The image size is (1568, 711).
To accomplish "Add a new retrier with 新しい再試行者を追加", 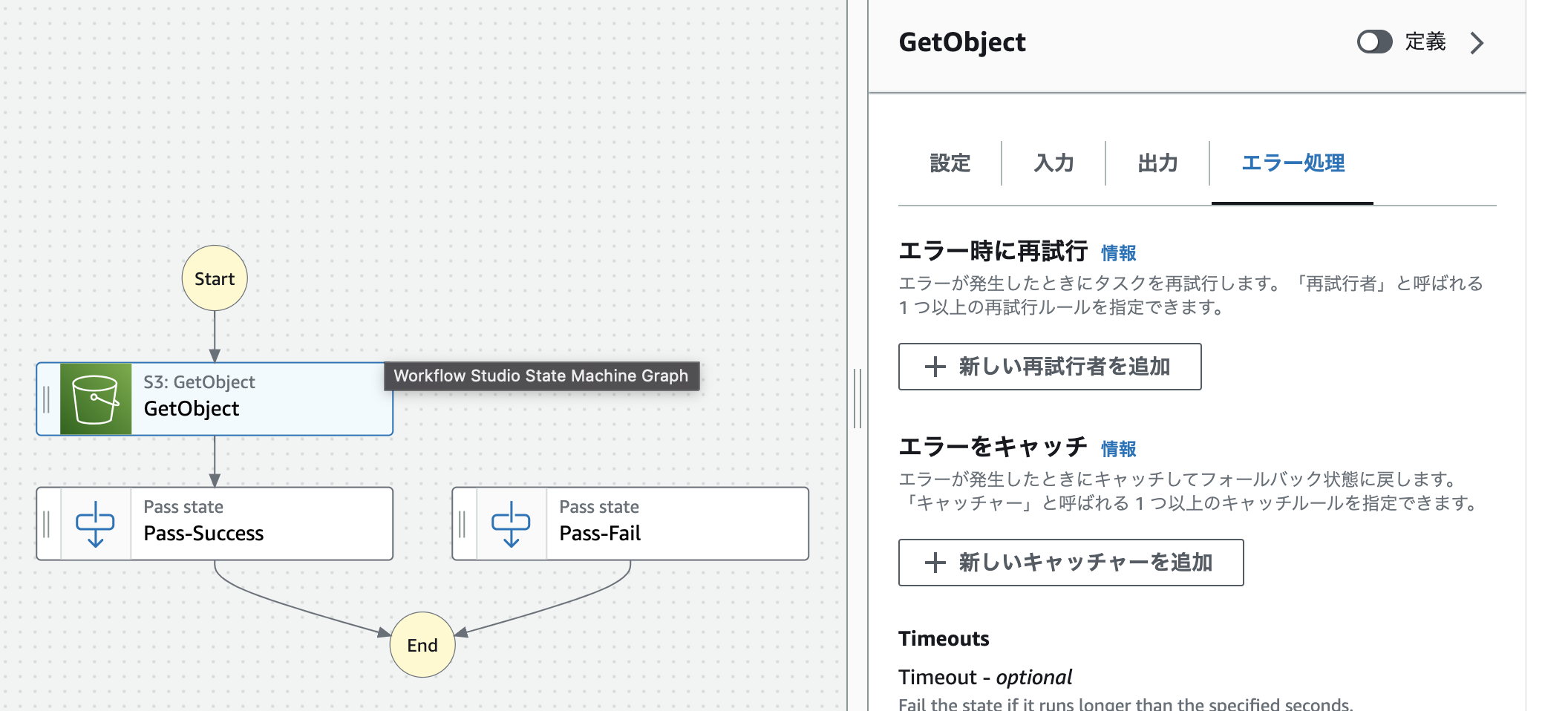I will tap(1050, 367).
